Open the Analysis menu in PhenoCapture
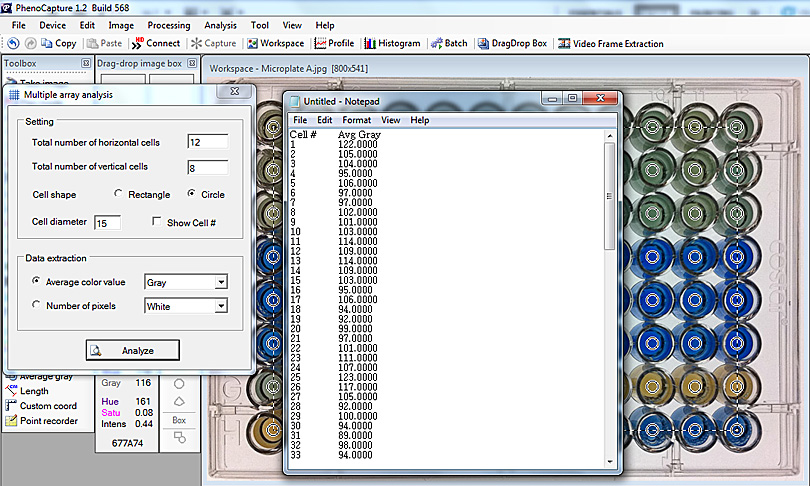 [x=220, y=25]
